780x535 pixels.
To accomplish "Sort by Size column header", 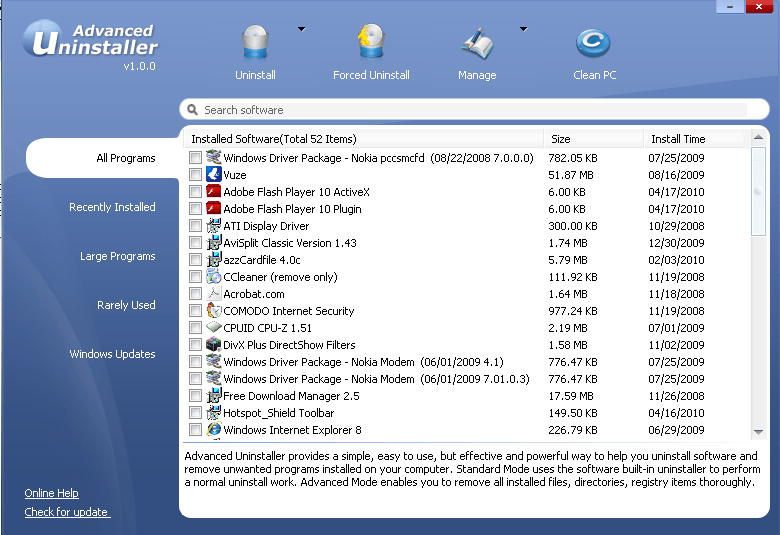I will click(x=594, y=139).
